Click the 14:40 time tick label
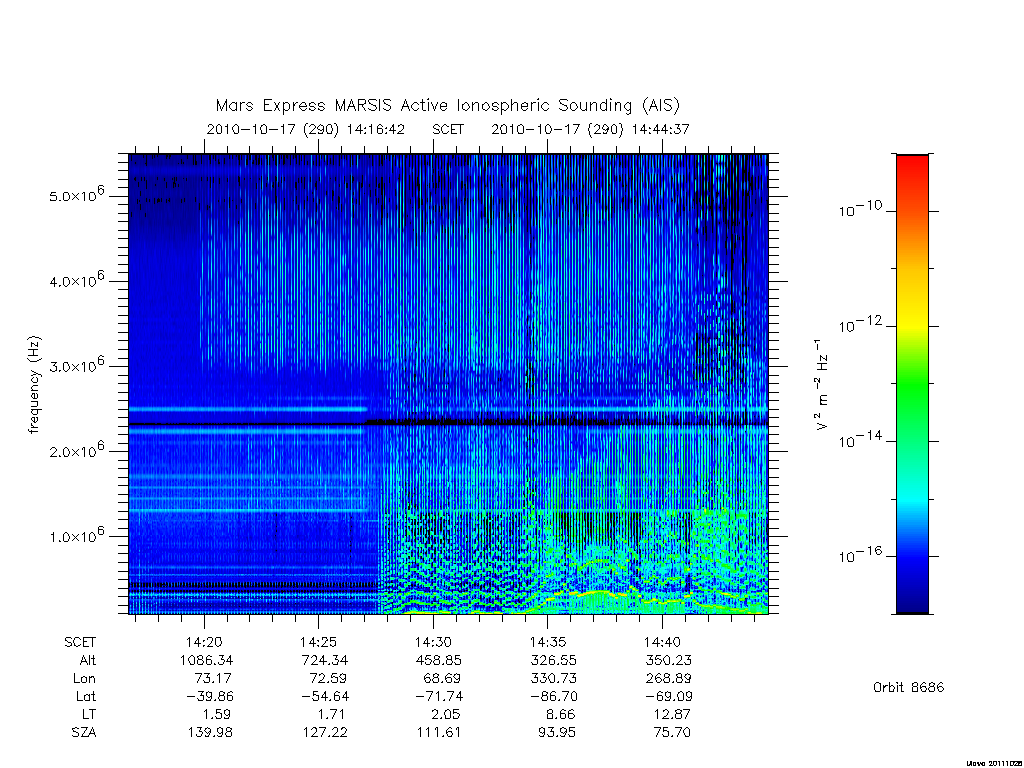Screen dimensions: 1024x768 point(662,643)
